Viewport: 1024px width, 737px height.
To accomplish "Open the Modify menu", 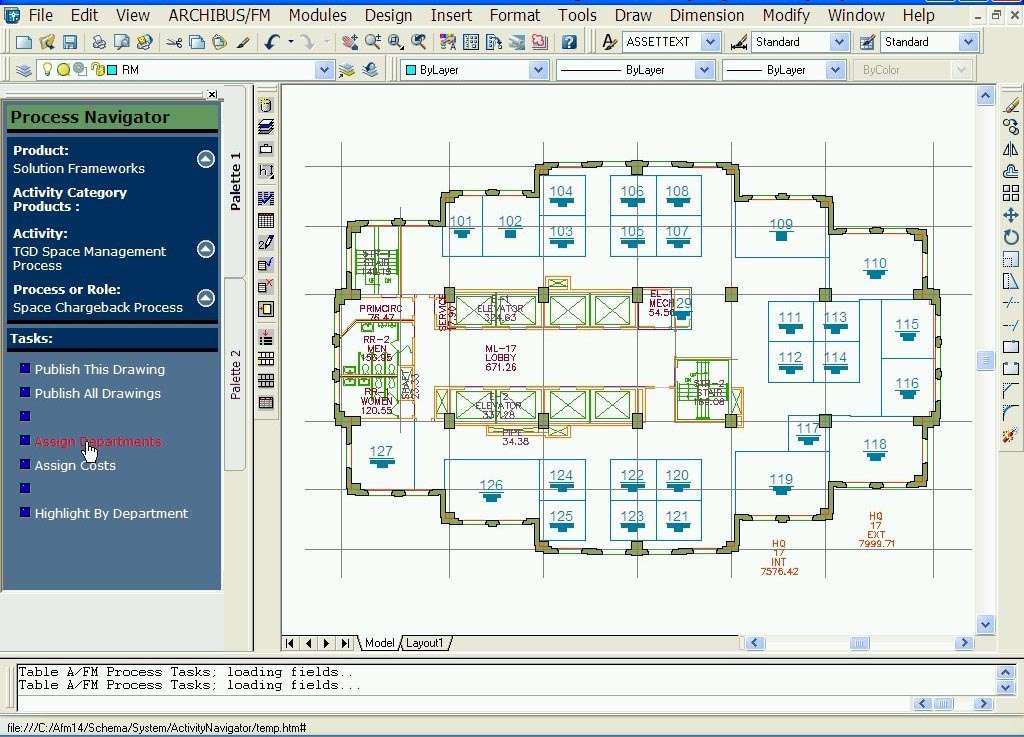I will (x=786, y=15).
